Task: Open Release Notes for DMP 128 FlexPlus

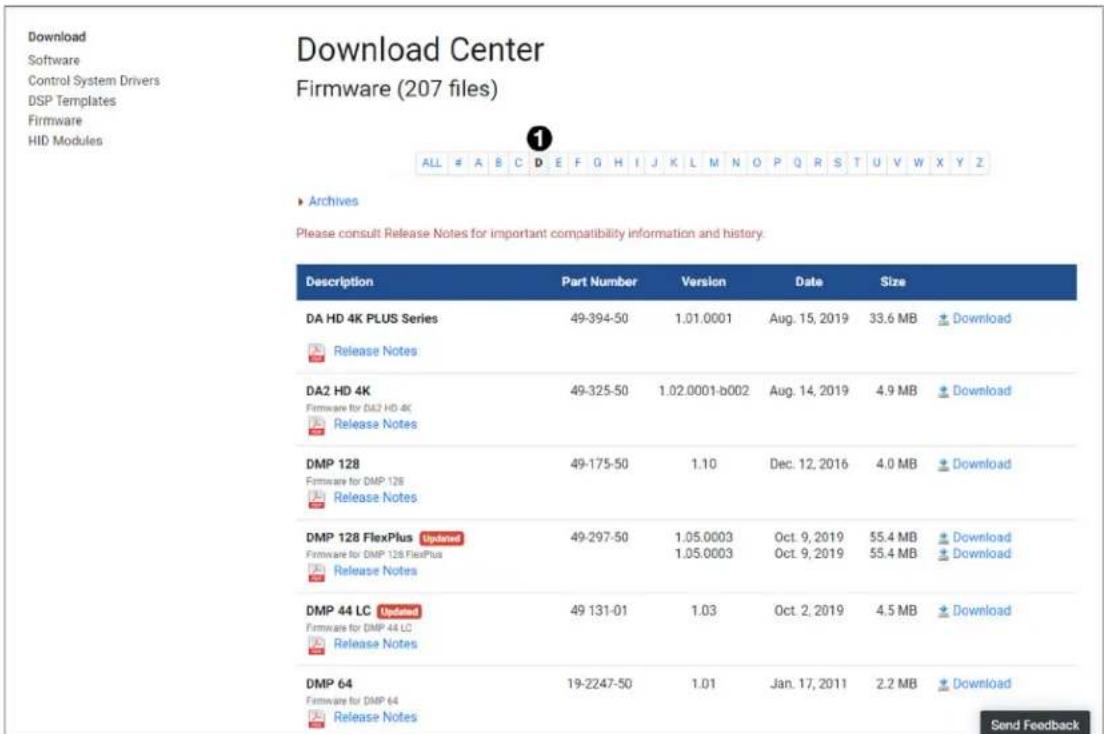Action: pyautogui.click(x=375, y=571)
